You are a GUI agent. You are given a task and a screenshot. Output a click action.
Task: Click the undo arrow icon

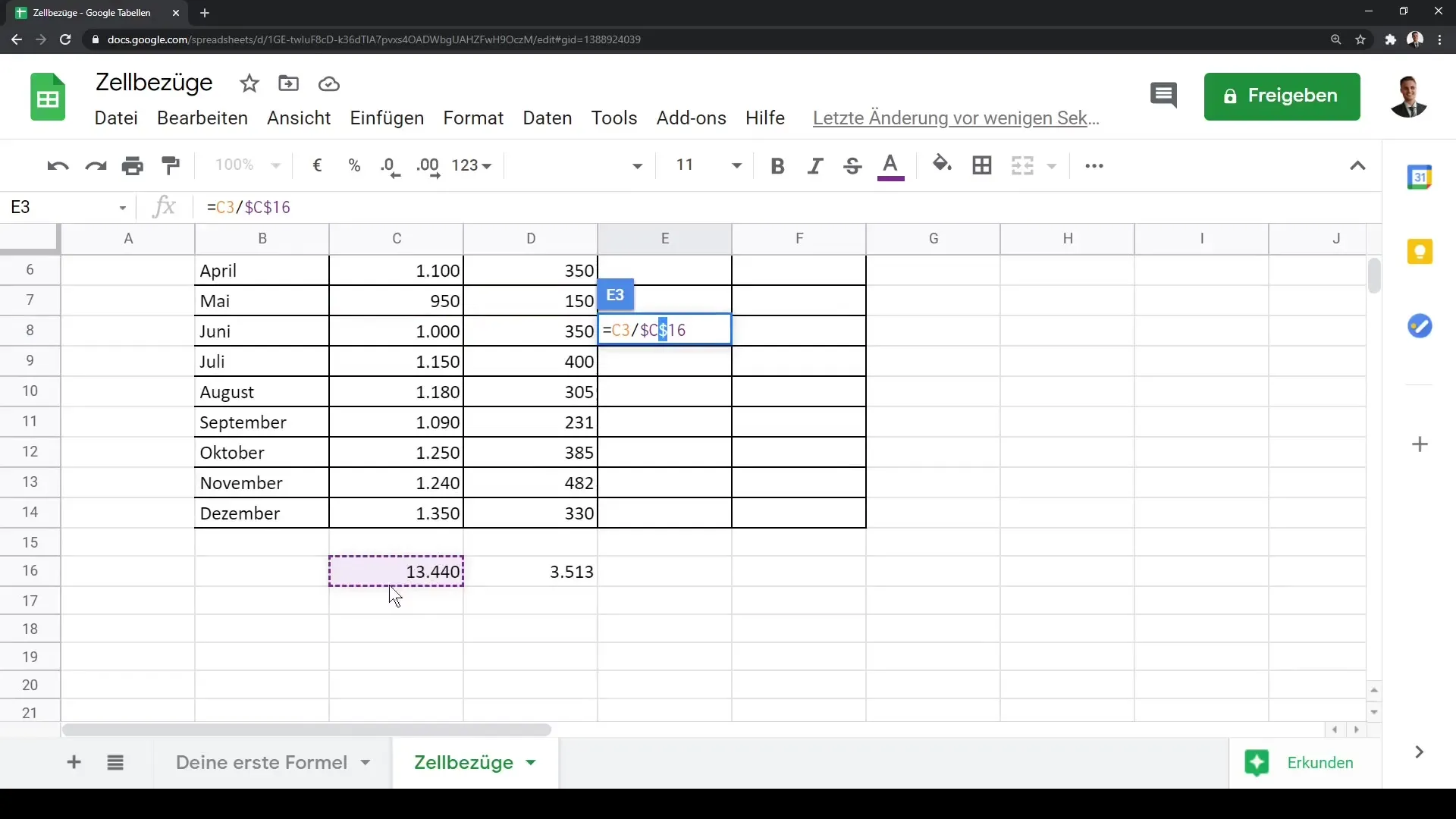[56, 165]
